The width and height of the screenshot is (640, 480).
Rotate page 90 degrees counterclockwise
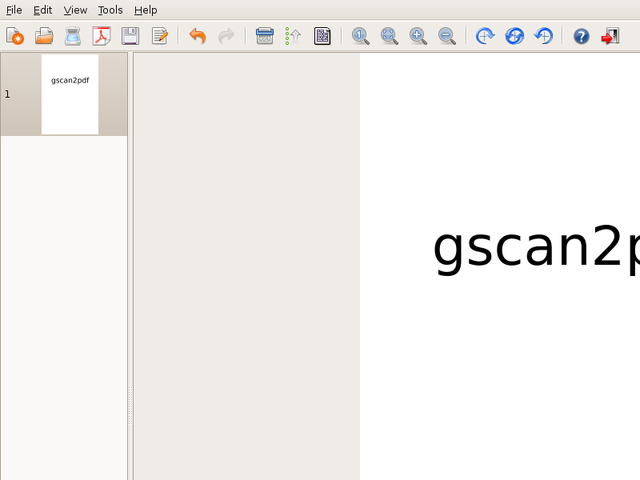[543, 36]
